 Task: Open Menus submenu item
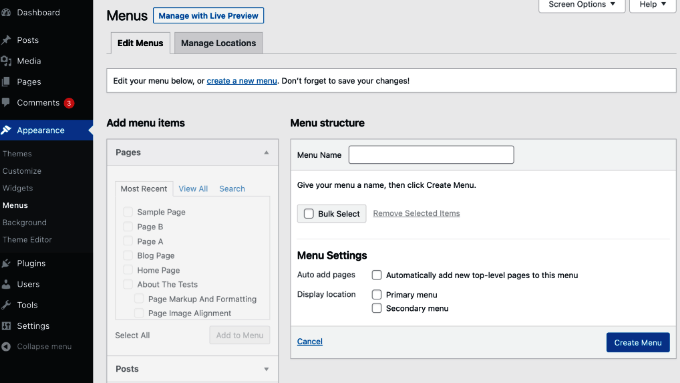pyautogui.click(x=15, y=205)
